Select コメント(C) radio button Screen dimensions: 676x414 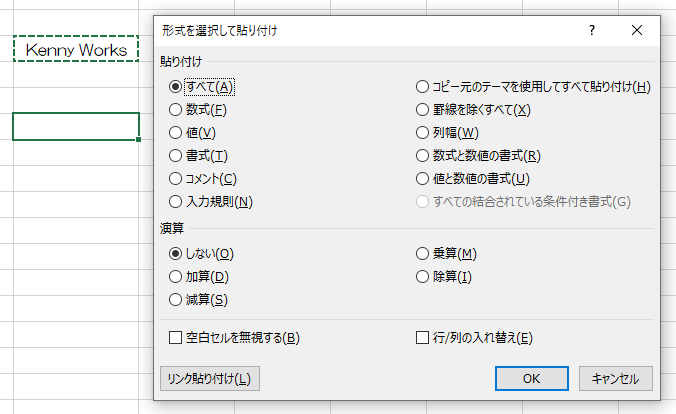point(176,178)
